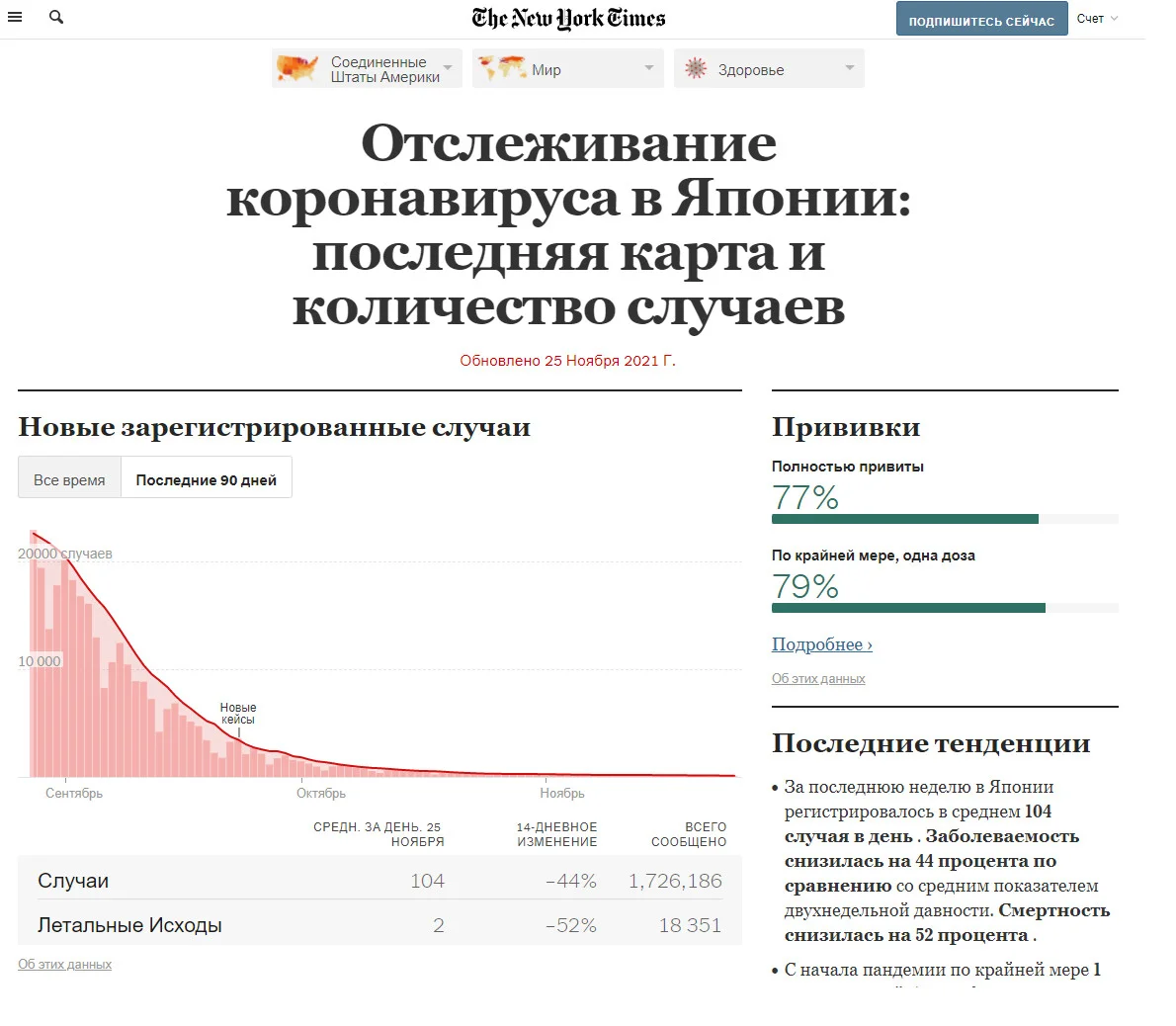This screenshot has height=1026, width=1176.
Task: Open Об этих данных below cases table
Action: click(x=64, y=965)
